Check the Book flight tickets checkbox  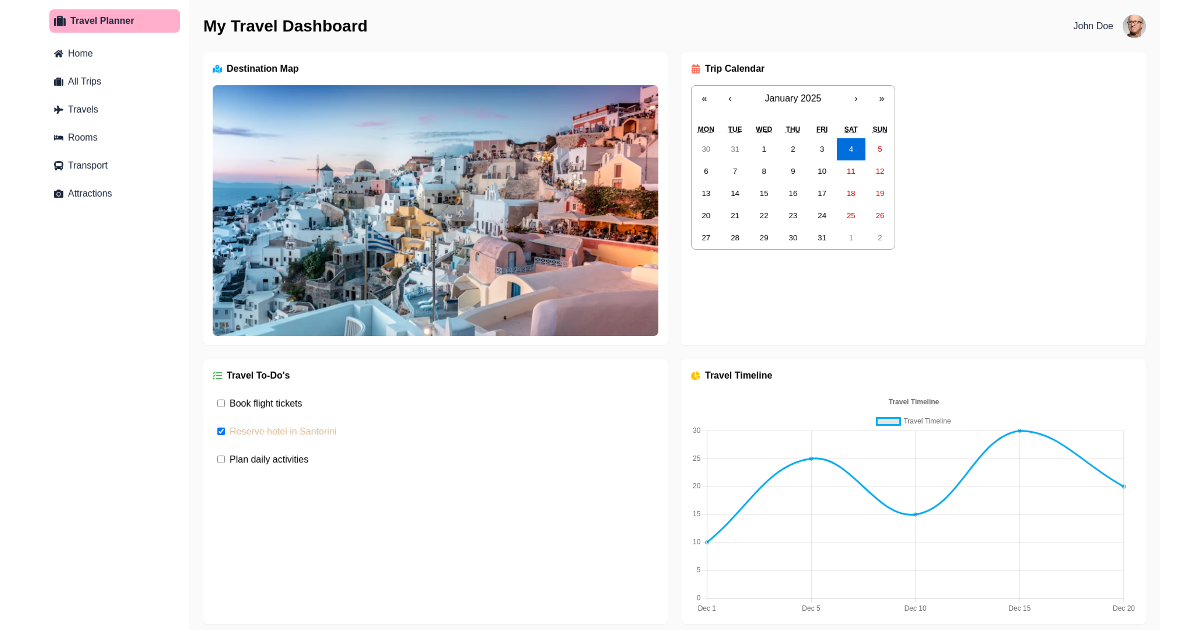coord(221,403)
